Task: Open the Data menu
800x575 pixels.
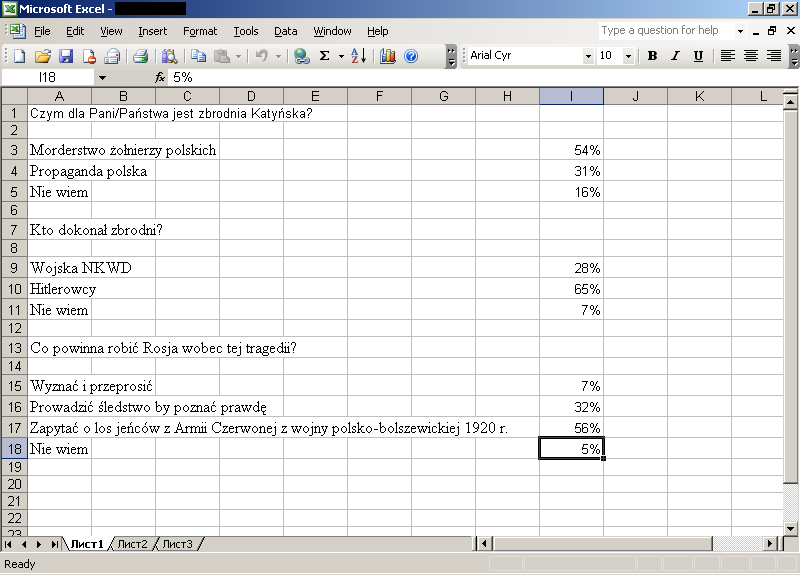Action: [x=286, y=31]
